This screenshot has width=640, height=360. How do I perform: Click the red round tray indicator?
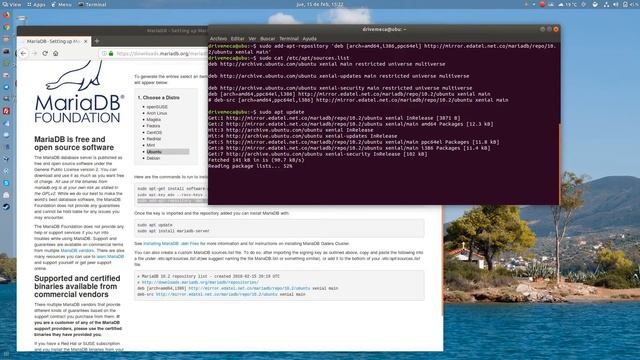tap(542, 4)
